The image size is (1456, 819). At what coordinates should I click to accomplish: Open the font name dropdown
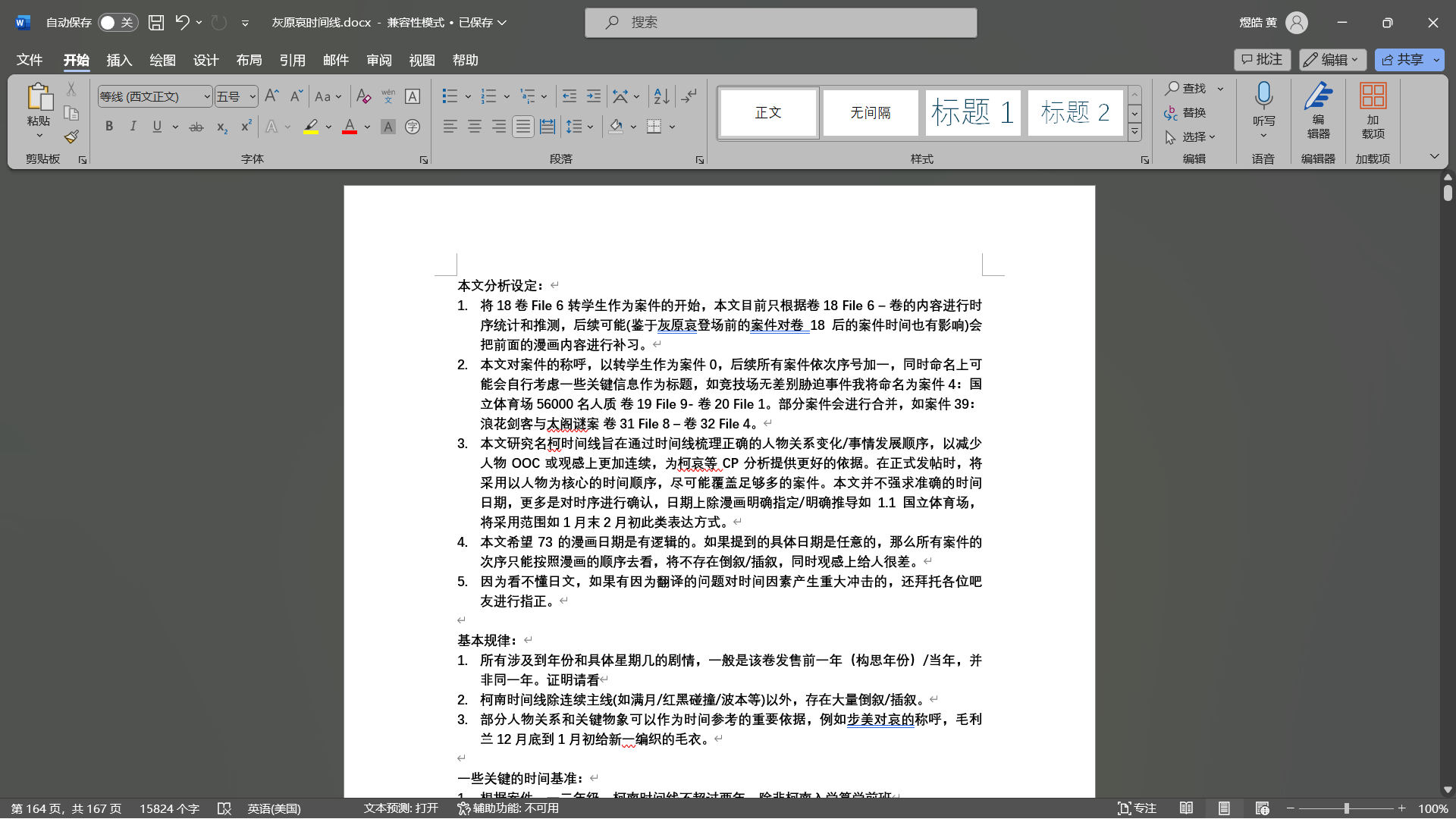[x=206, y=96]
